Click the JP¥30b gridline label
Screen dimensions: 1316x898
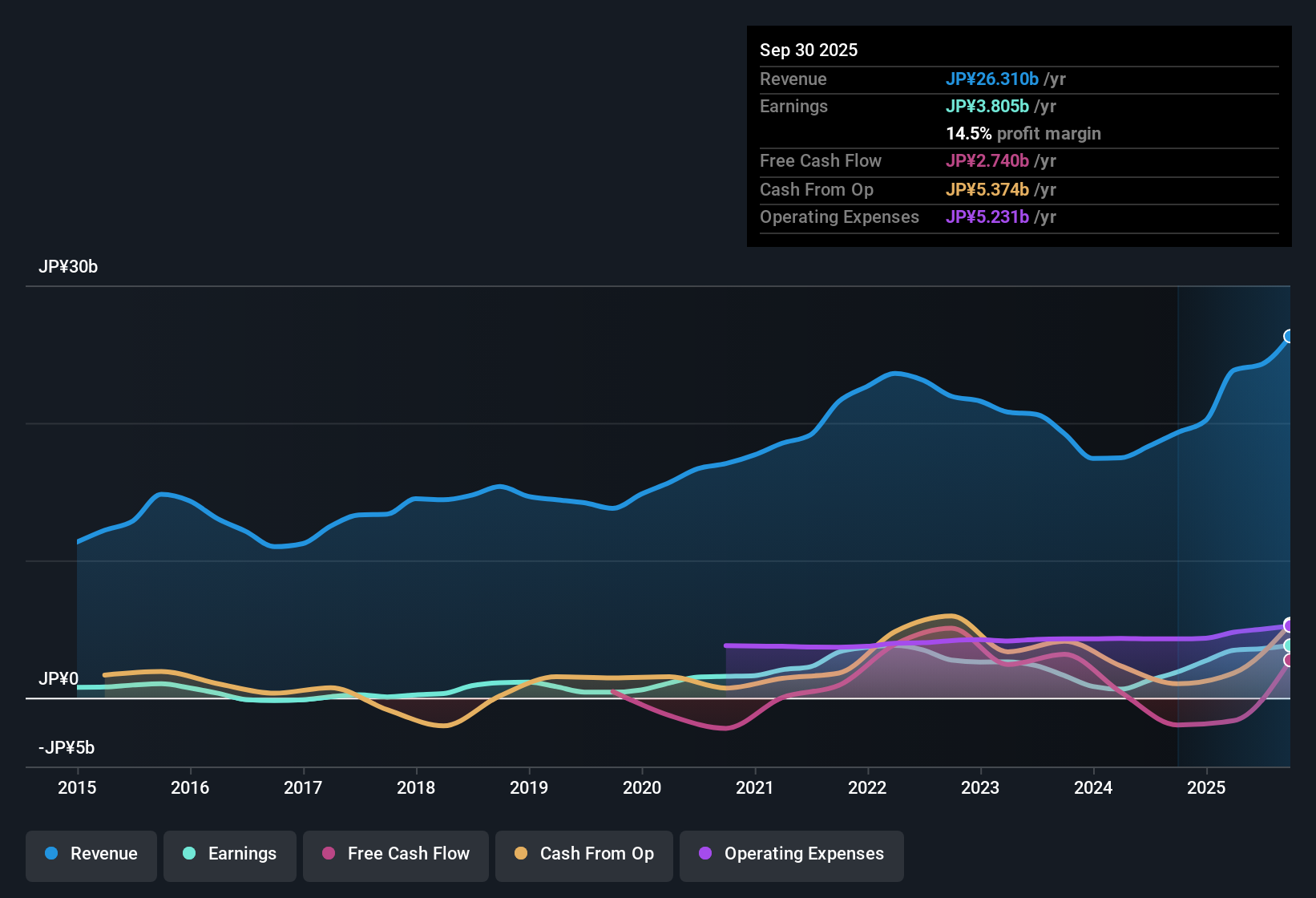point(69,267)
